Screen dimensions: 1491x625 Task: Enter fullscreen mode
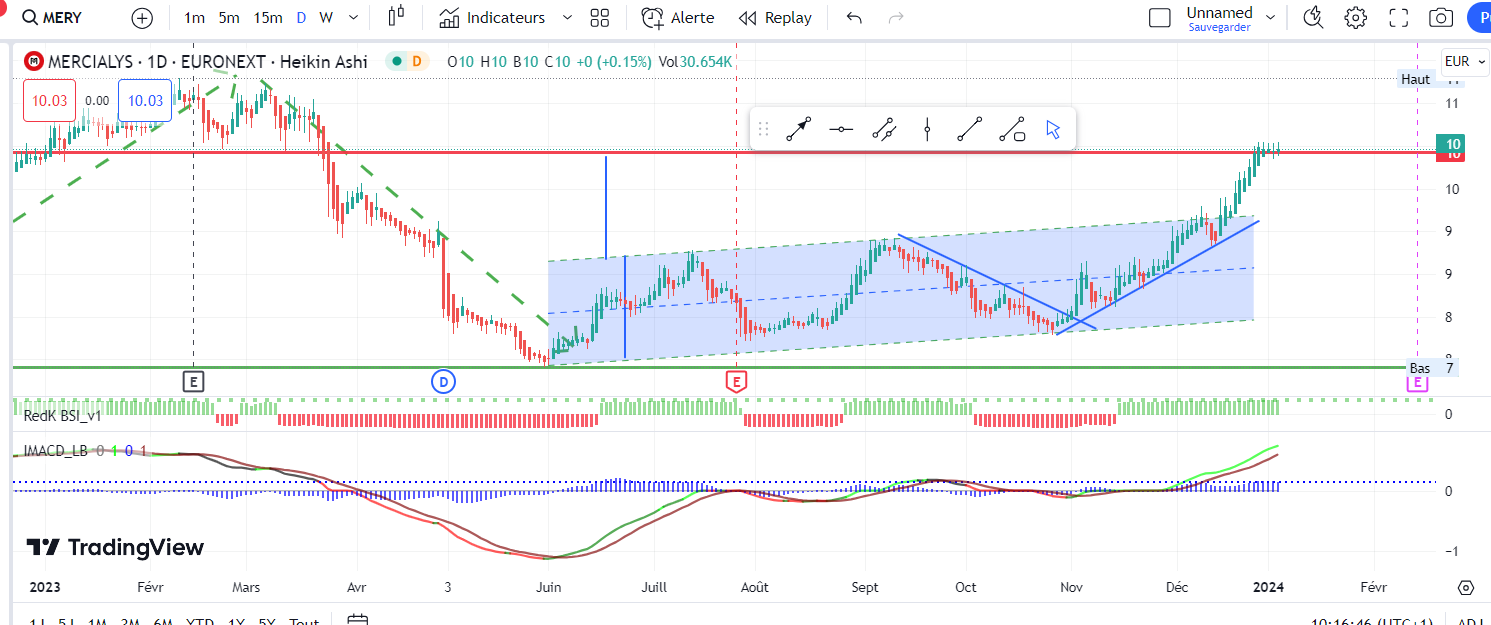coord(1399,18)
